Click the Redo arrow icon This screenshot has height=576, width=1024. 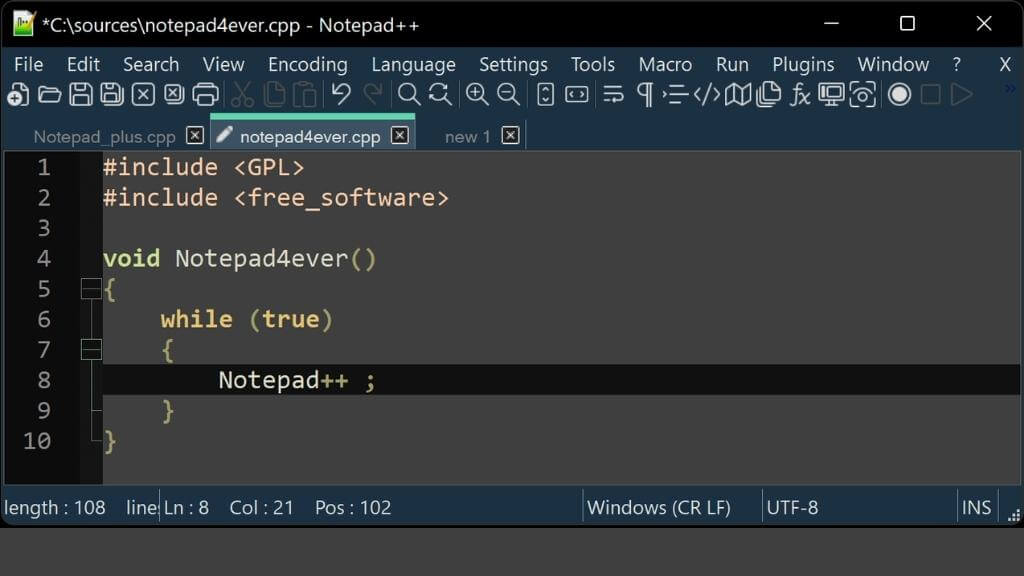point(372,95)
